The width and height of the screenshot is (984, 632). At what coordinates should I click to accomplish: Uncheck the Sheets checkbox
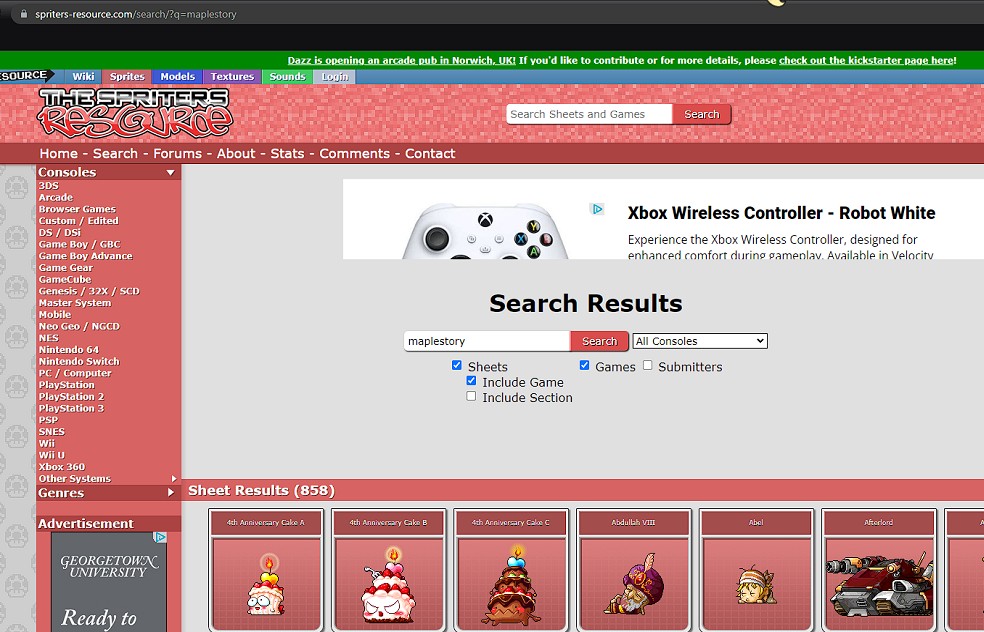457,365
